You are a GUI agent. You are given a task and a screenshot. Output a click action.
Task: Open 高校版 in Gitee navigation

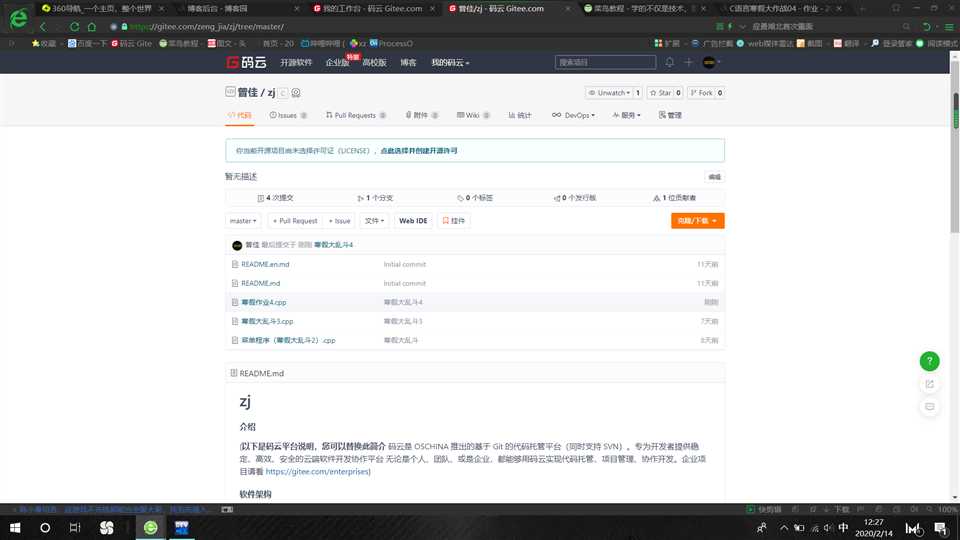pyautogui.click(x=374, y=62)
